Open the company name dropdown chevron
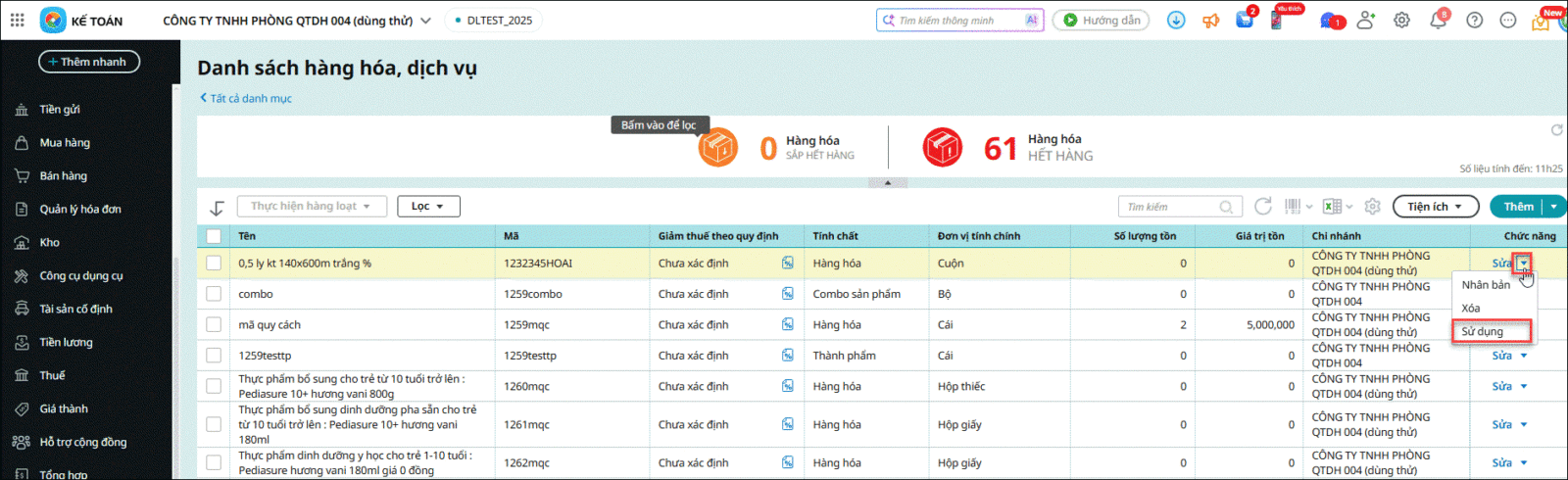This screenshot has height=480, width=1568. pyautogui.click(x=425, y=21)
